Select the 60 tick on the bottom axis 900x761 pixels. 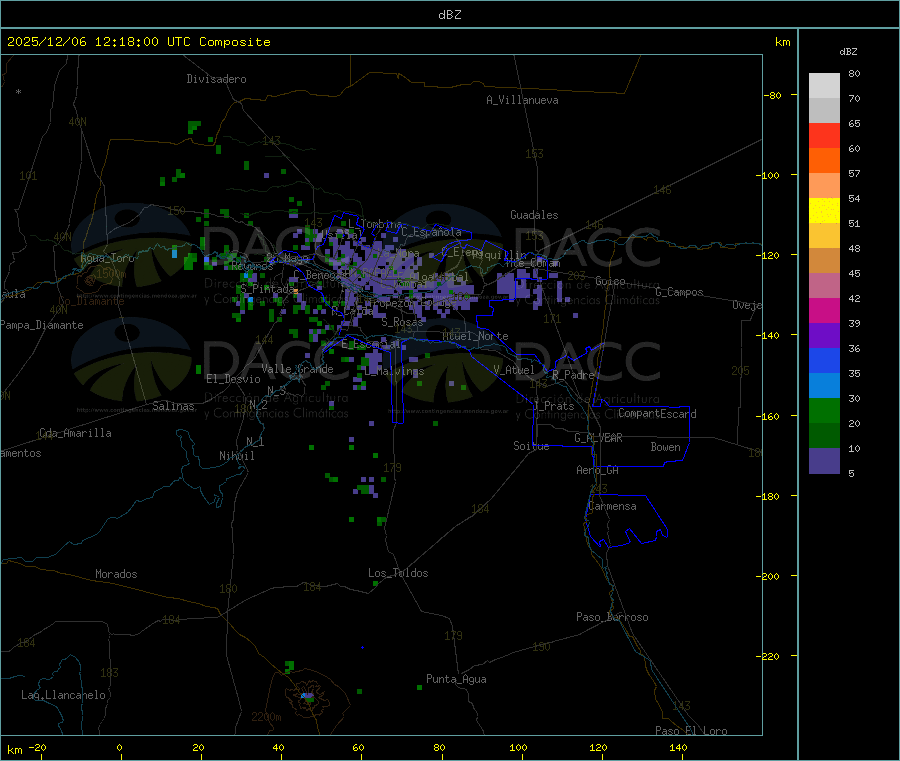[x=358, y=747]
